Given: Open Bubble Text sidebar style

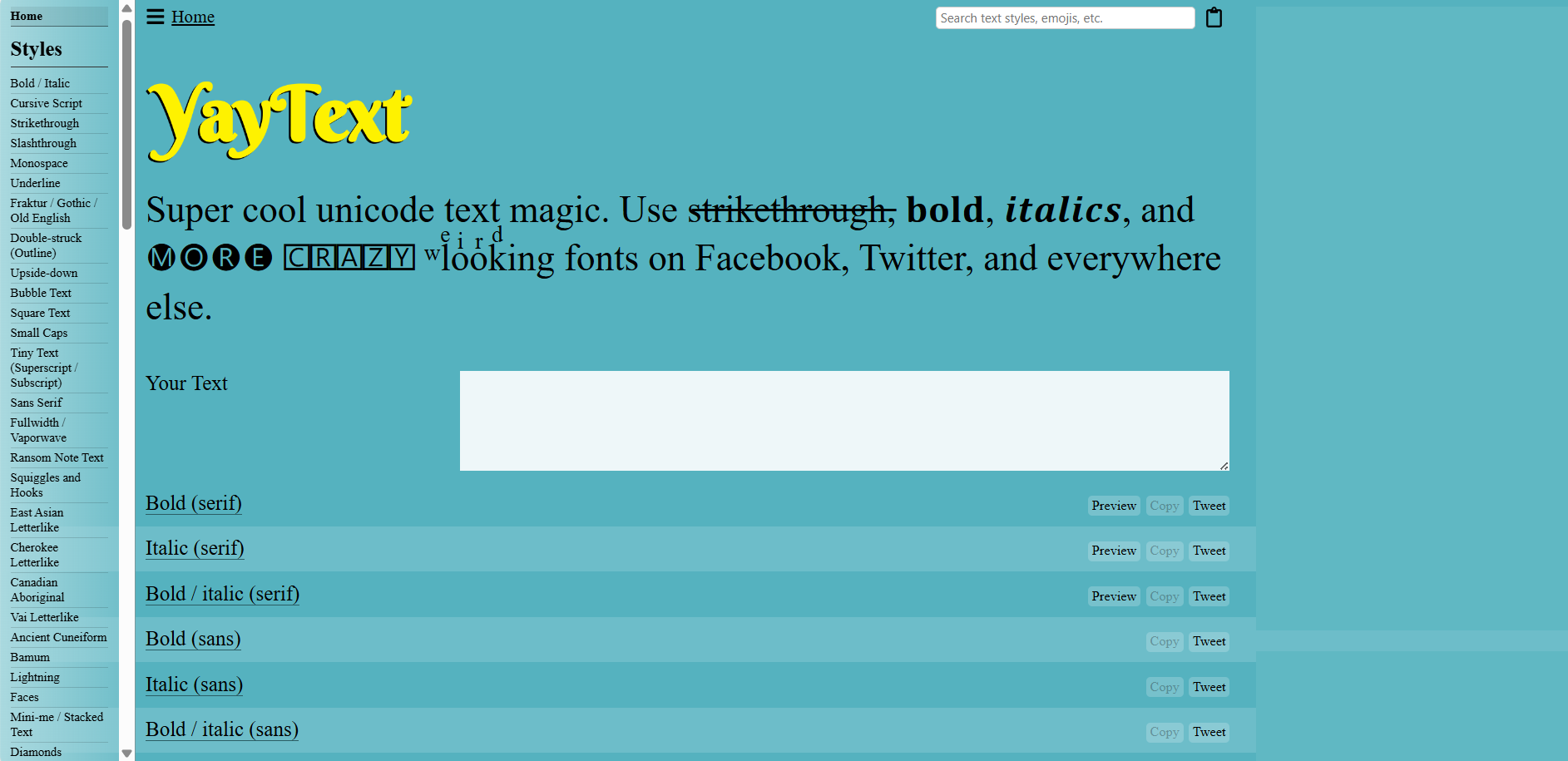Looking at the screenshot, I should coord(41,293).
